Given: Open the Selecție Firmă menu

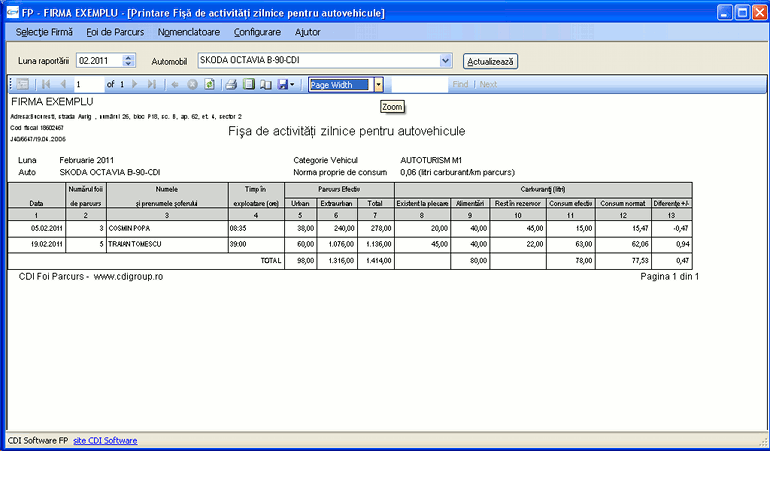Looking at the screenshot, I should point(44,32).
